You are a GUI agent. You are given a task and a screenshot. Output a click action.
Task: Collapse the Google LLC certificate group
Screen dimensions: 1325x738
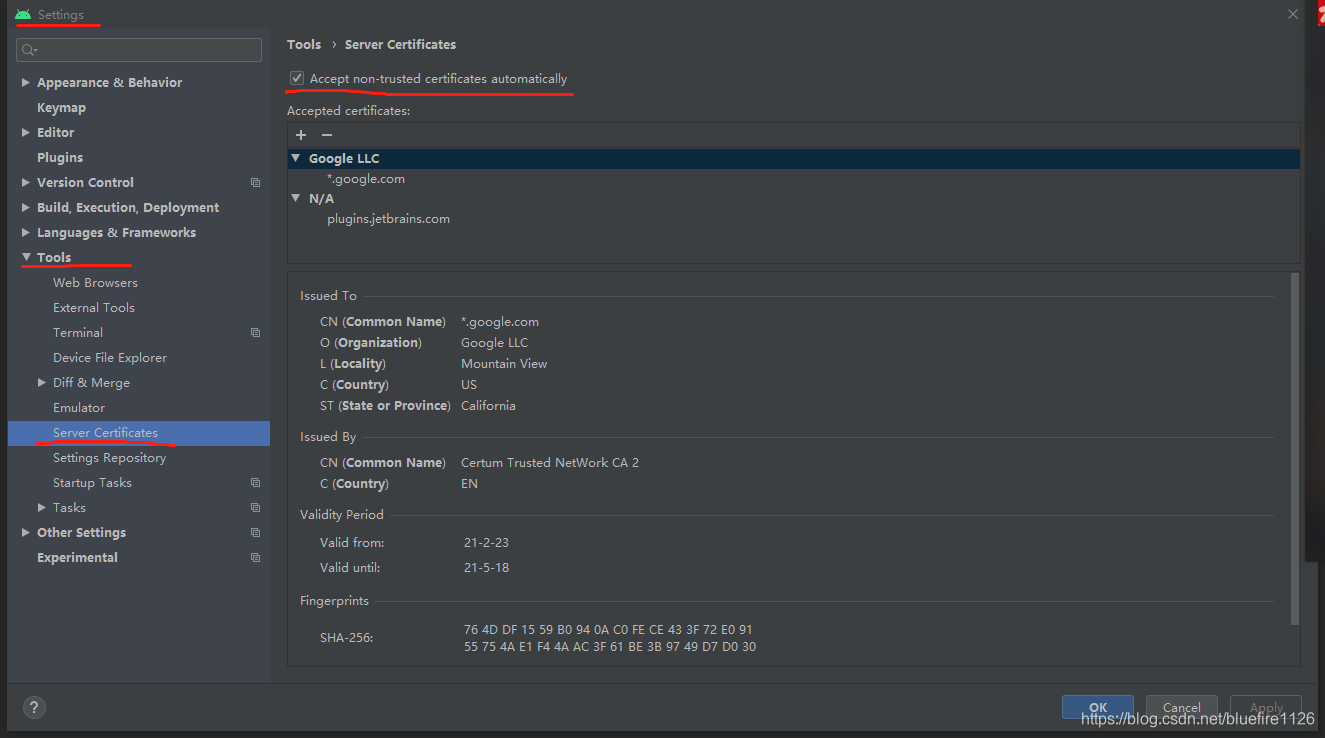coord(296,158)
